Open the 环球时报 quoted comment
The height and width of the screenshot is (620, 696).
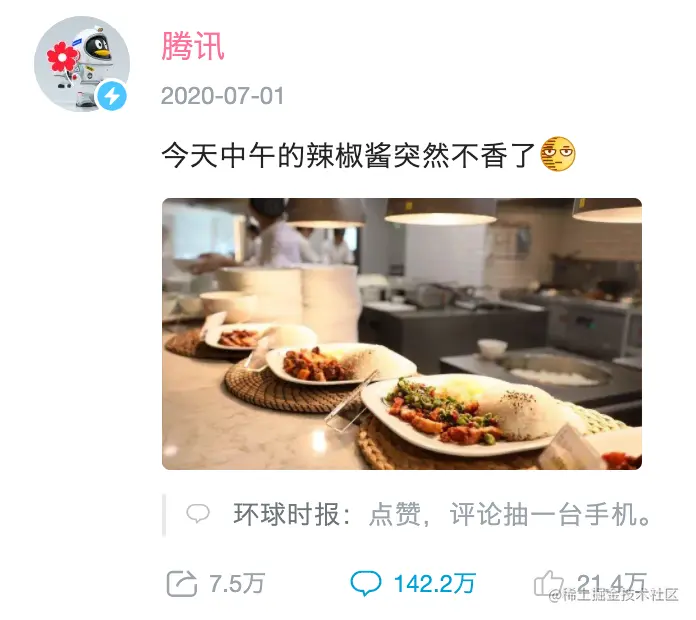point(419,514)
